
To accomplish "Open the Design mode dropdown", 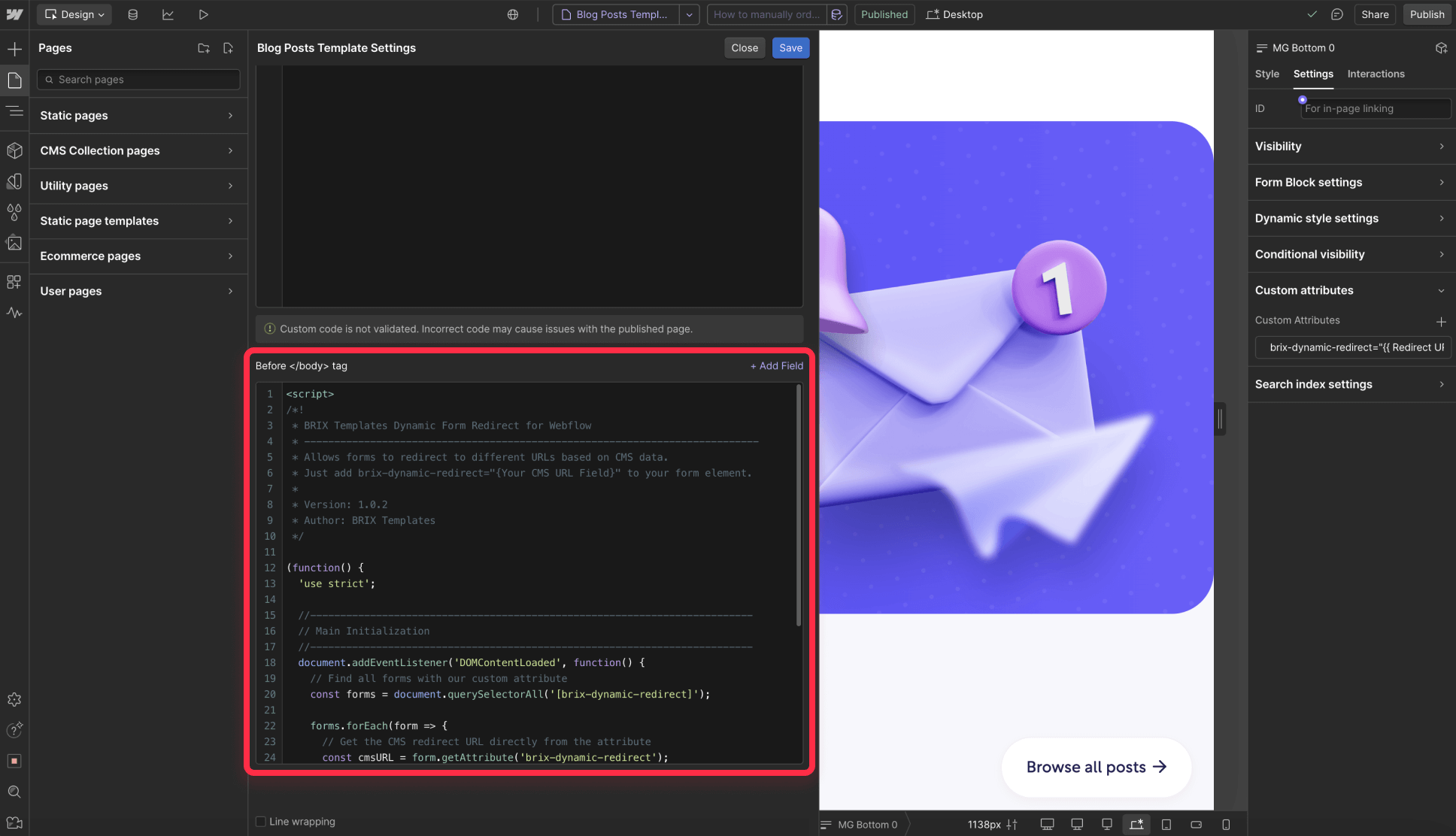I will (x=74, y=14).
